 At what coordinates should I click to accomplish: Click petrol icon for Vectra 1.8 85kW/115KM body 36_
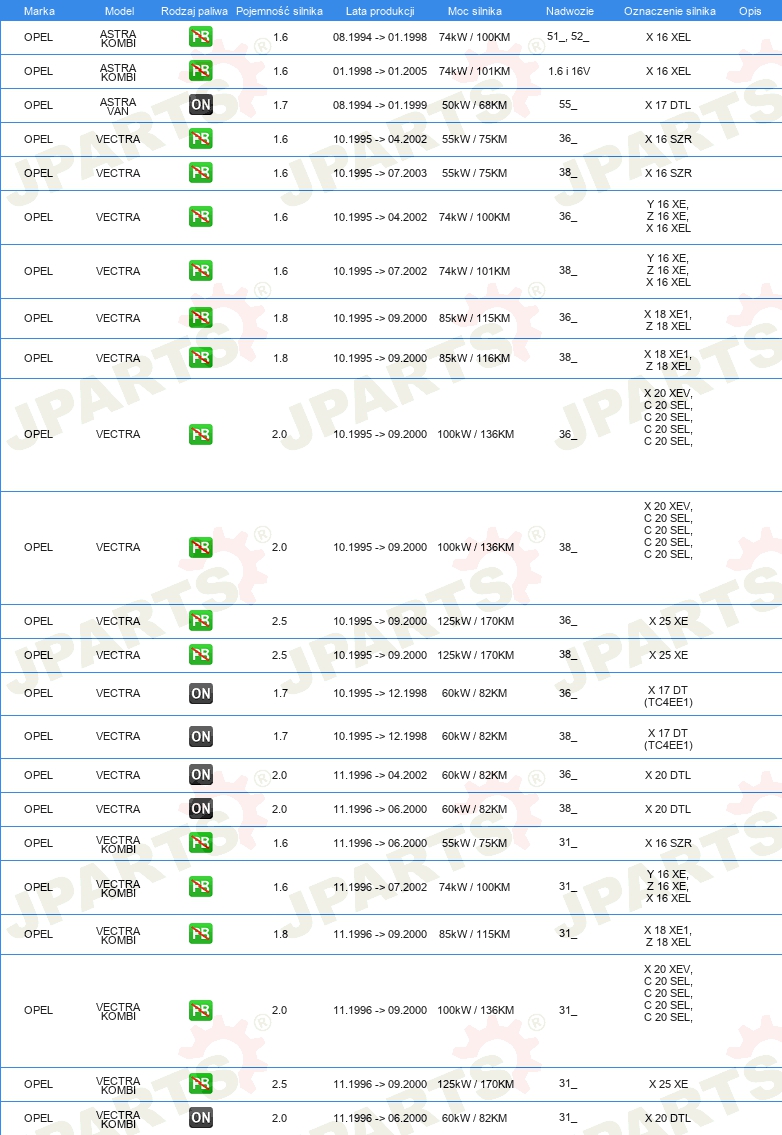tap(201, 318)
